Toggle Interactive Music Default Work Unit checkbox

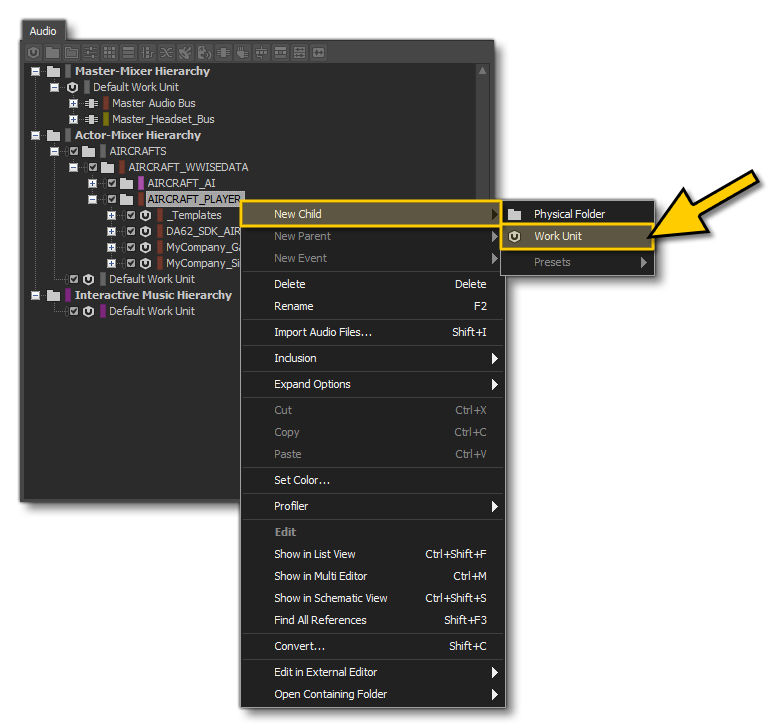click(x=74, y=311)
